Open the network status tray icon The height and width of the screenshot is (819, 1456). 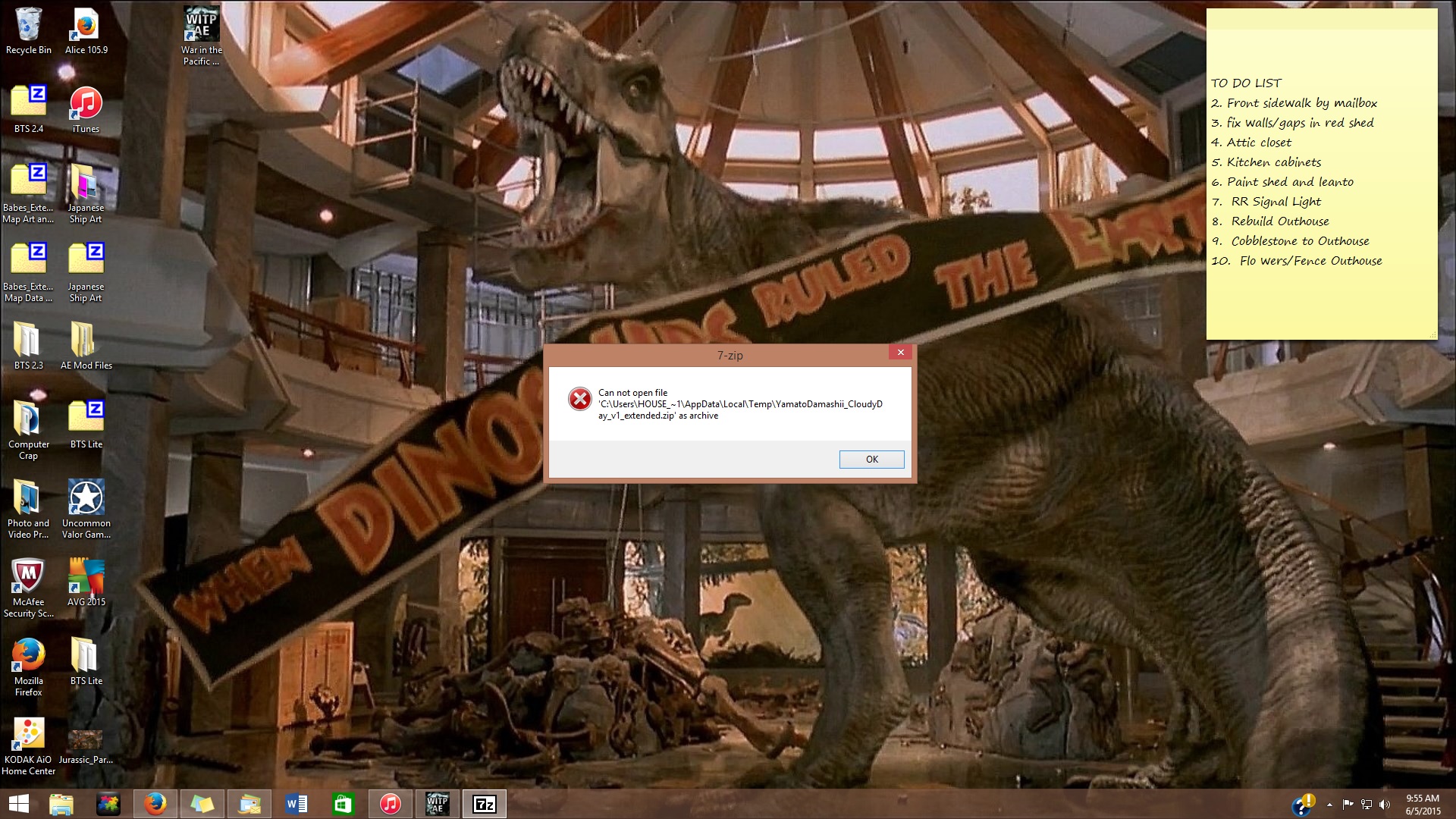click(x=1367, y=805)
